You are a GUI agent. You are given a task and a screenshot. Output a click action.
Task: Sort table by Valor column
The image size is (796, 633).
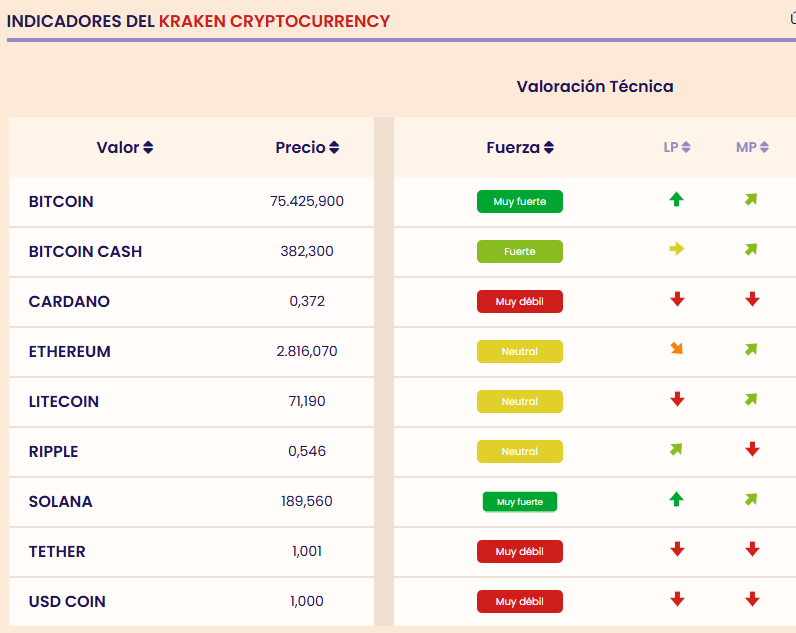pyautogui.click(x=125, y=148)
